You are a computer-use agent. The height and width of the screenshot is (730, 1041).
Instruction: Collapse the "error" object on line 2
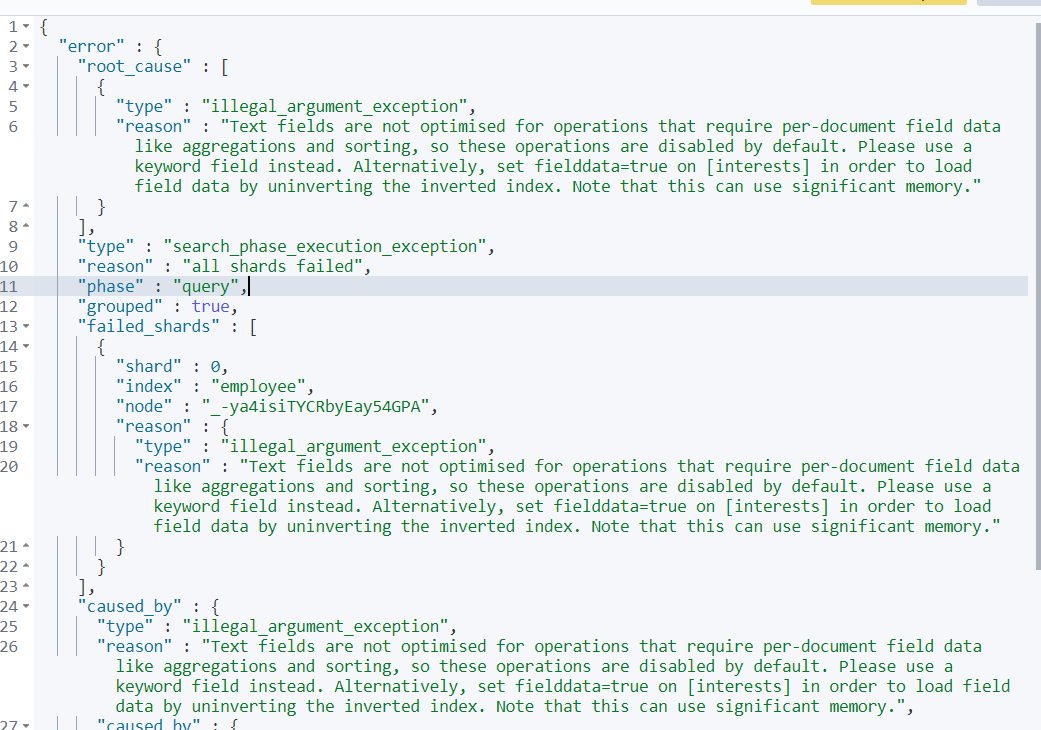click(26, 46)
